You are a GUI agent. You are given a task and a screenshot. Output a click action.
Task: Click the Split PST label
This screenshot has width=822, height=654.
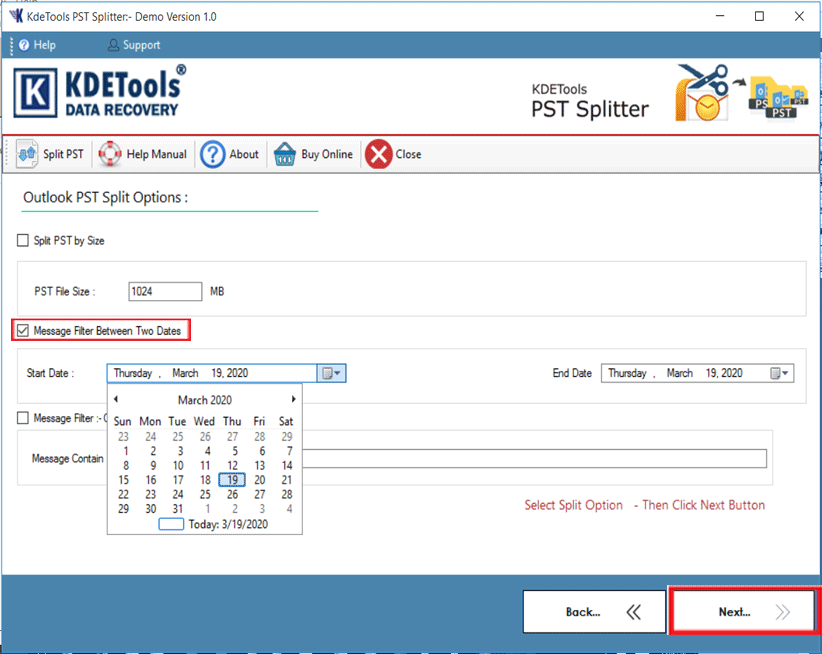[x=63, y=154]
